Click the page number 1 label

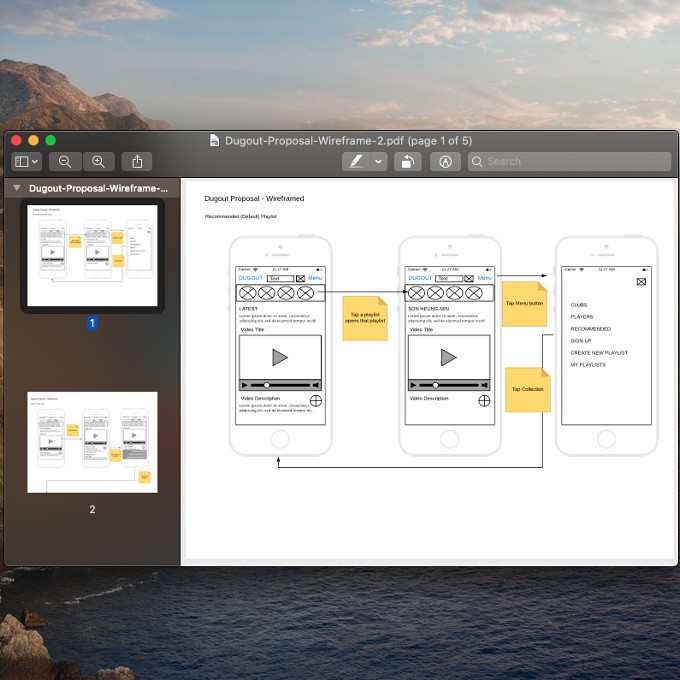pyautogui.click(x=92, y=323)
